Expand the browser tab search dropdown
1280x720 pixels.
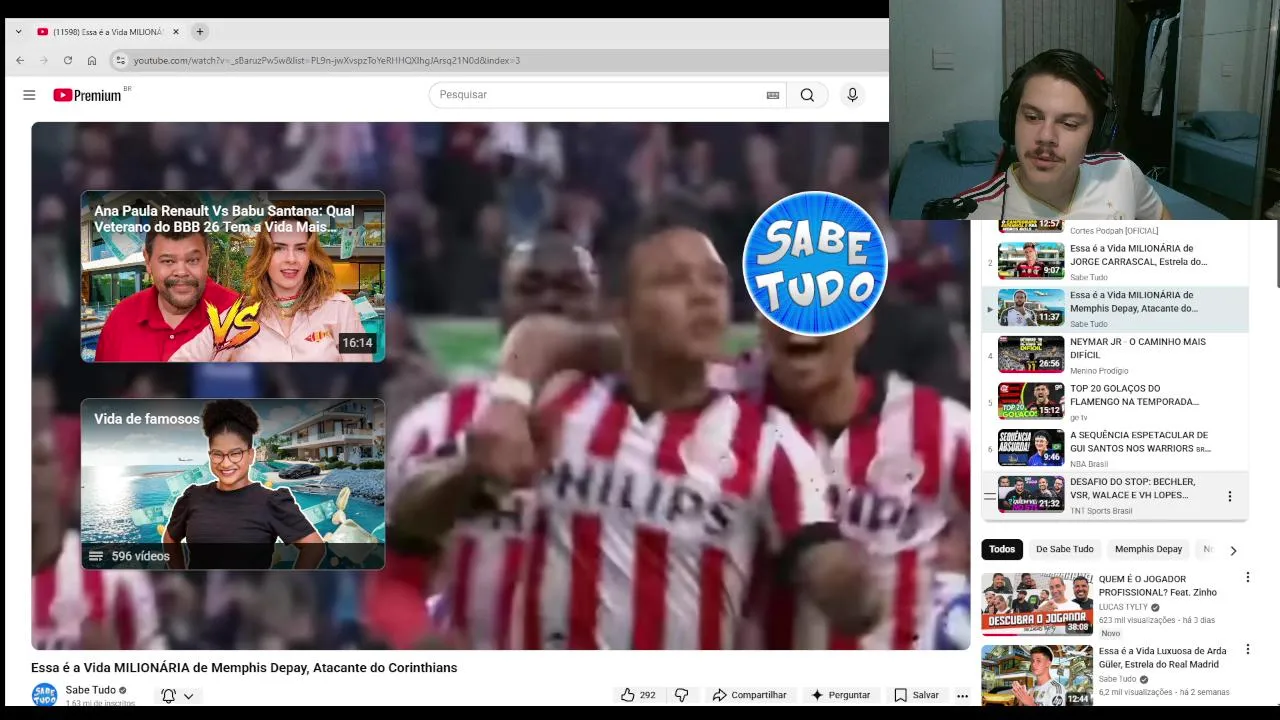pyautogui.click(x=18, y=32)
